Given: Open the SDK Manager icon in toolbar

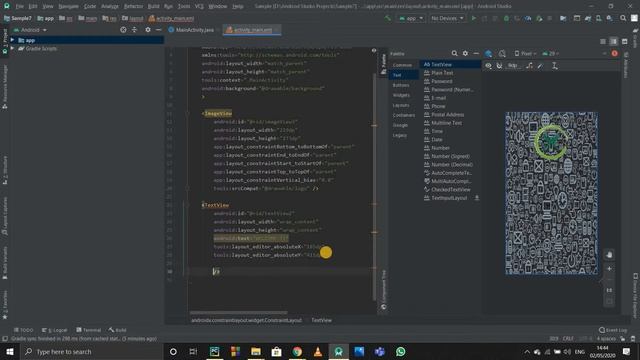Looking at the screenshot, I should [x=609, y=18].
